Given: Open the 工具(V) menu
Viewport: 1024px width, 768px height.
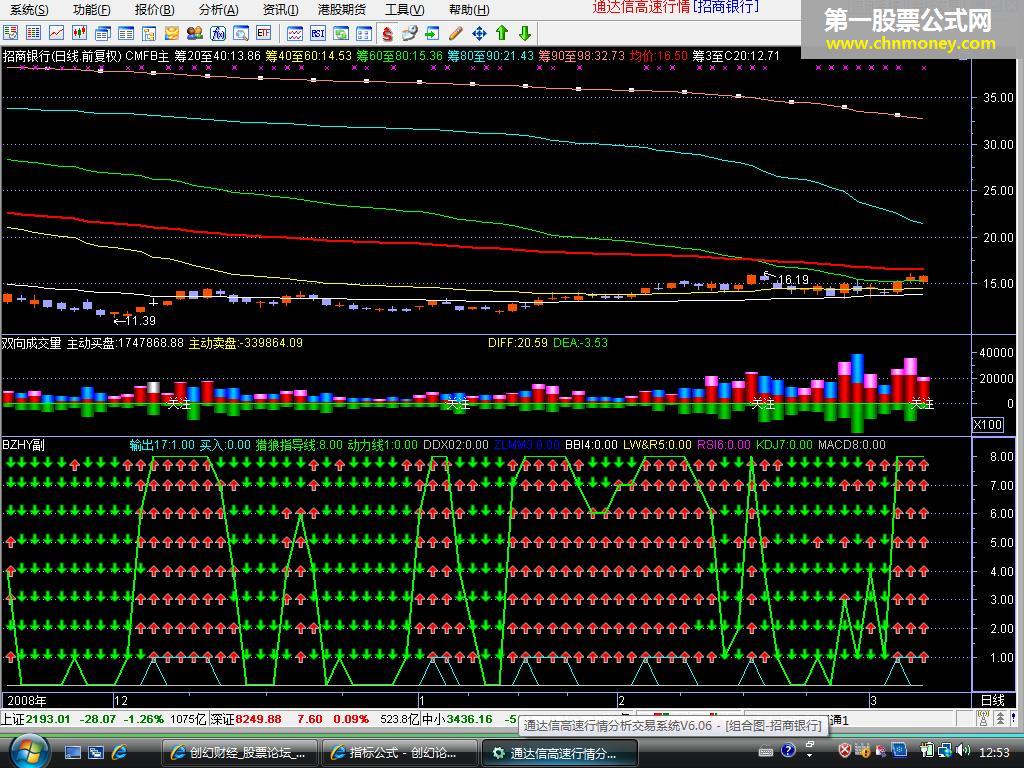Looking at the screenshot, I should [x=404, y=10].
